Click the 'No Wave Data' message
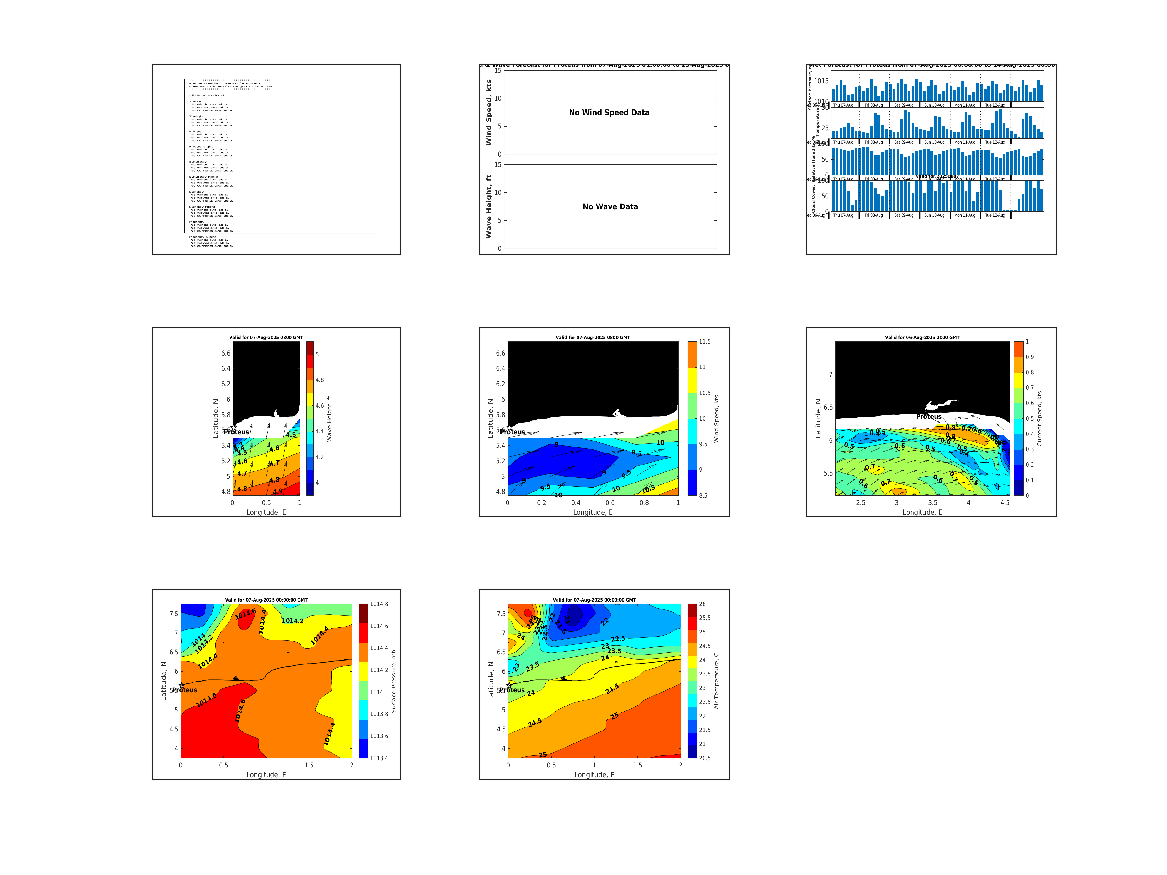Screen dimensions: 1167x875 click(x=610, y=207)
